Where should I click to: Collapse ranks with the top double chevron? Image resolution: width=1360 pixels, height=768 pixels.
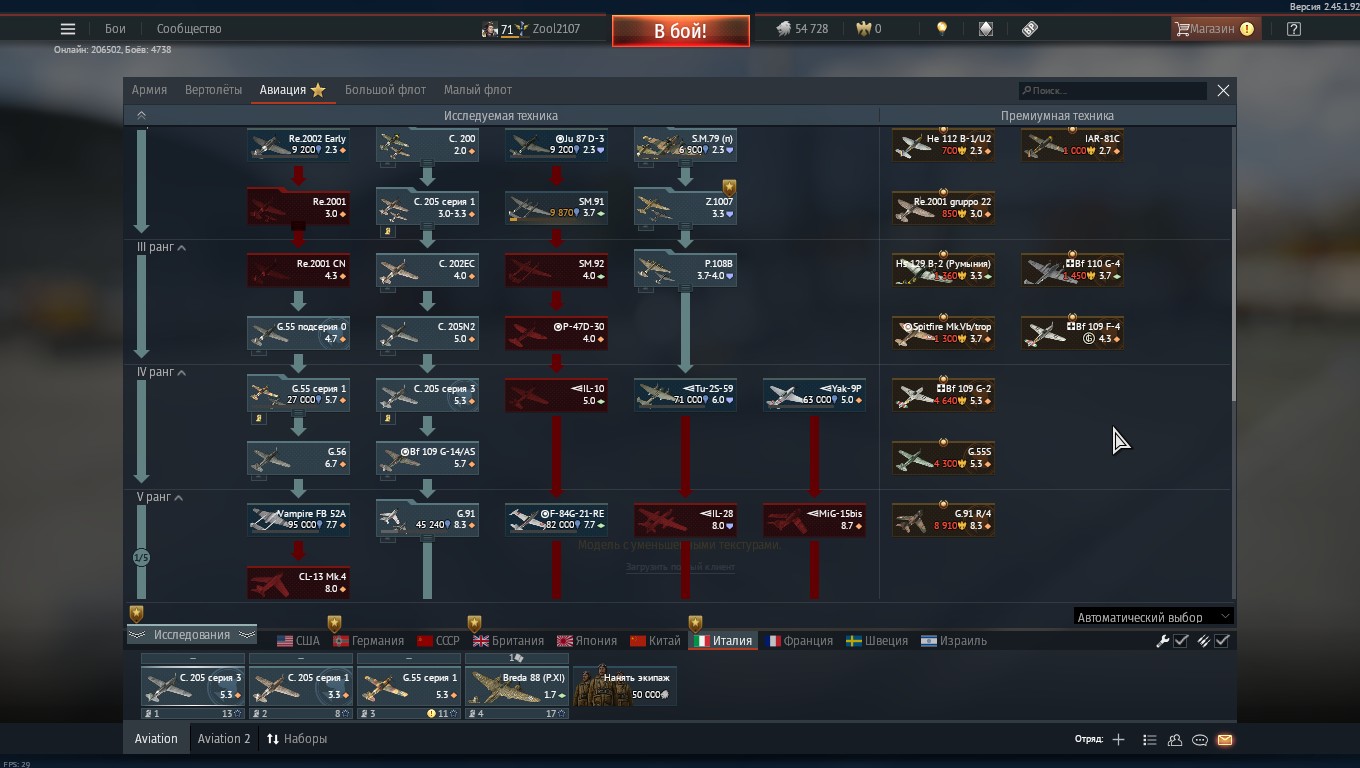coord(141,115)
